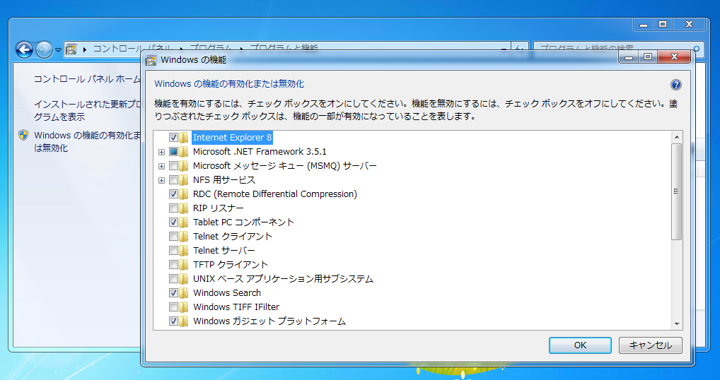Screen dimensions: 720x380
Task: Open the recent pages dropdown beside navigation arrows
Action: (58, 50)
